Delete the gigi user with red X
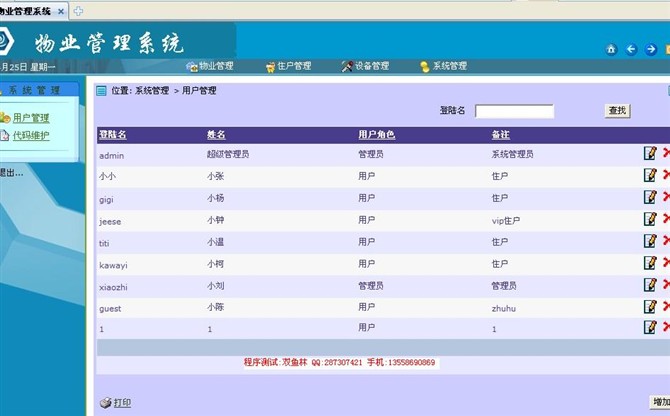 pos(666,196)
